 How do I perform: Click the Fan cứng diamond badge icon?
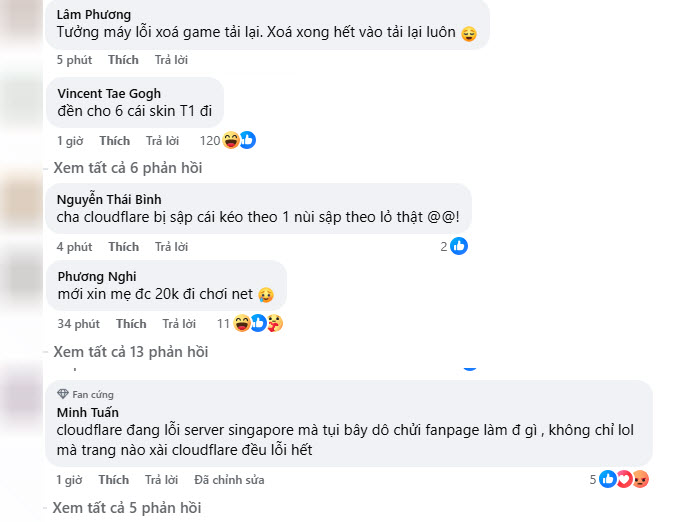pyautogui.click(x=63, y=394)
